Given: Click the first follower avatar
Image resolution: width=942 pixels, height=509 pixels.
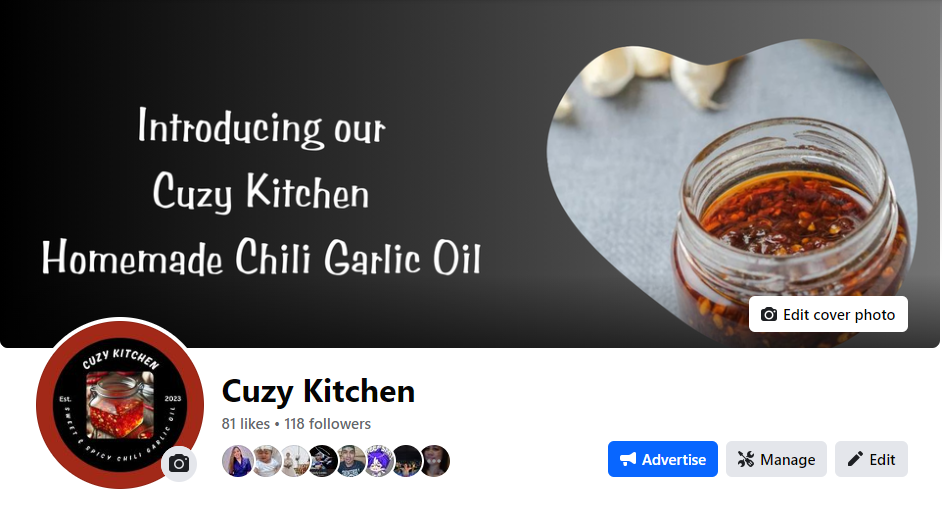Looking at the screenshot, I should coord(237,461).
